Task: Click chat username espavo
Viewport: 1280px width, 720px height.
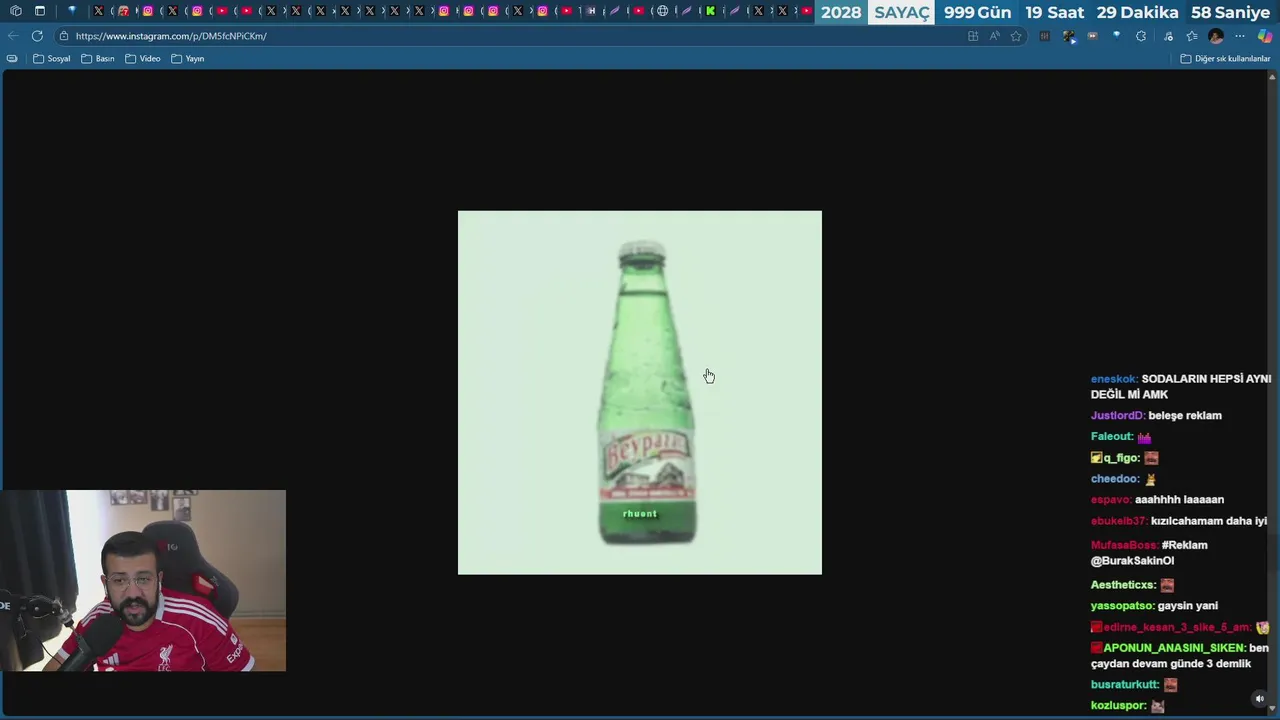Action: 1111,499
